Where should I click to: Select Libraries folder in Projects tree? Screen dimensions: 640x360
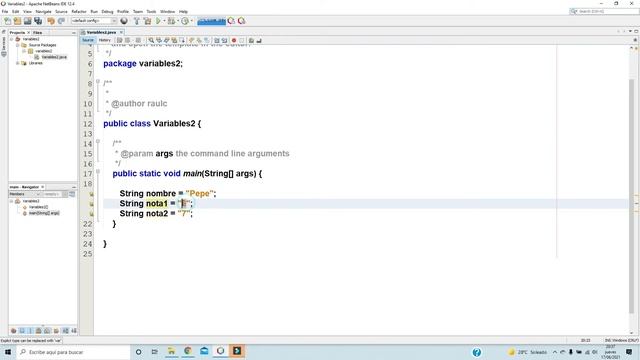coord(36,63)
